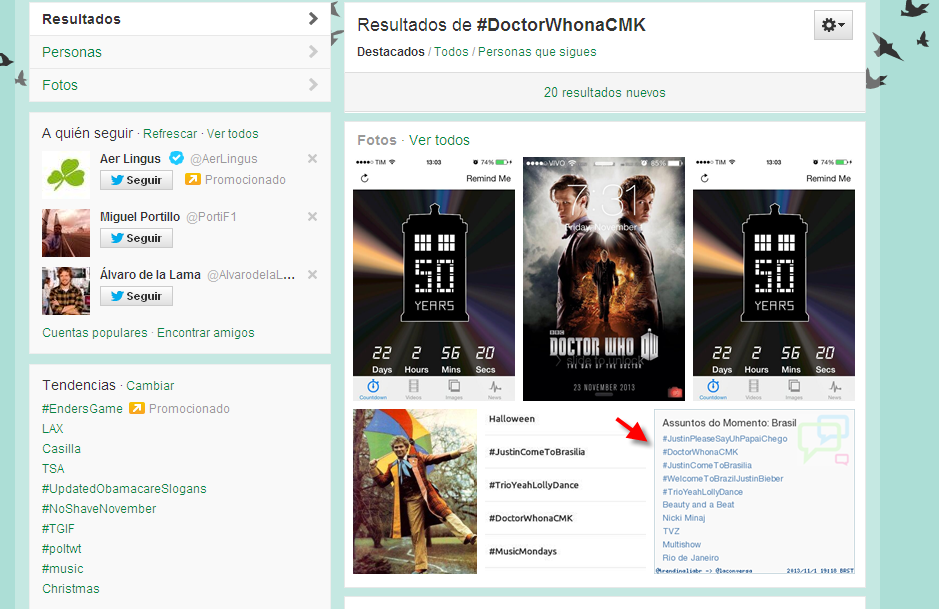Click Aer Lingus shamrock avatar
939x609 pixels.
(x=66, y=174)
